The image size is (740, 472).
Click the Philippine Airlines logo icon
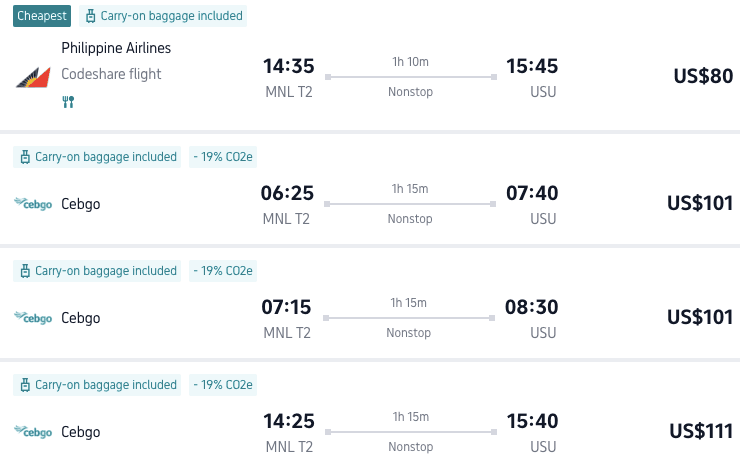[x=32, y=76]
